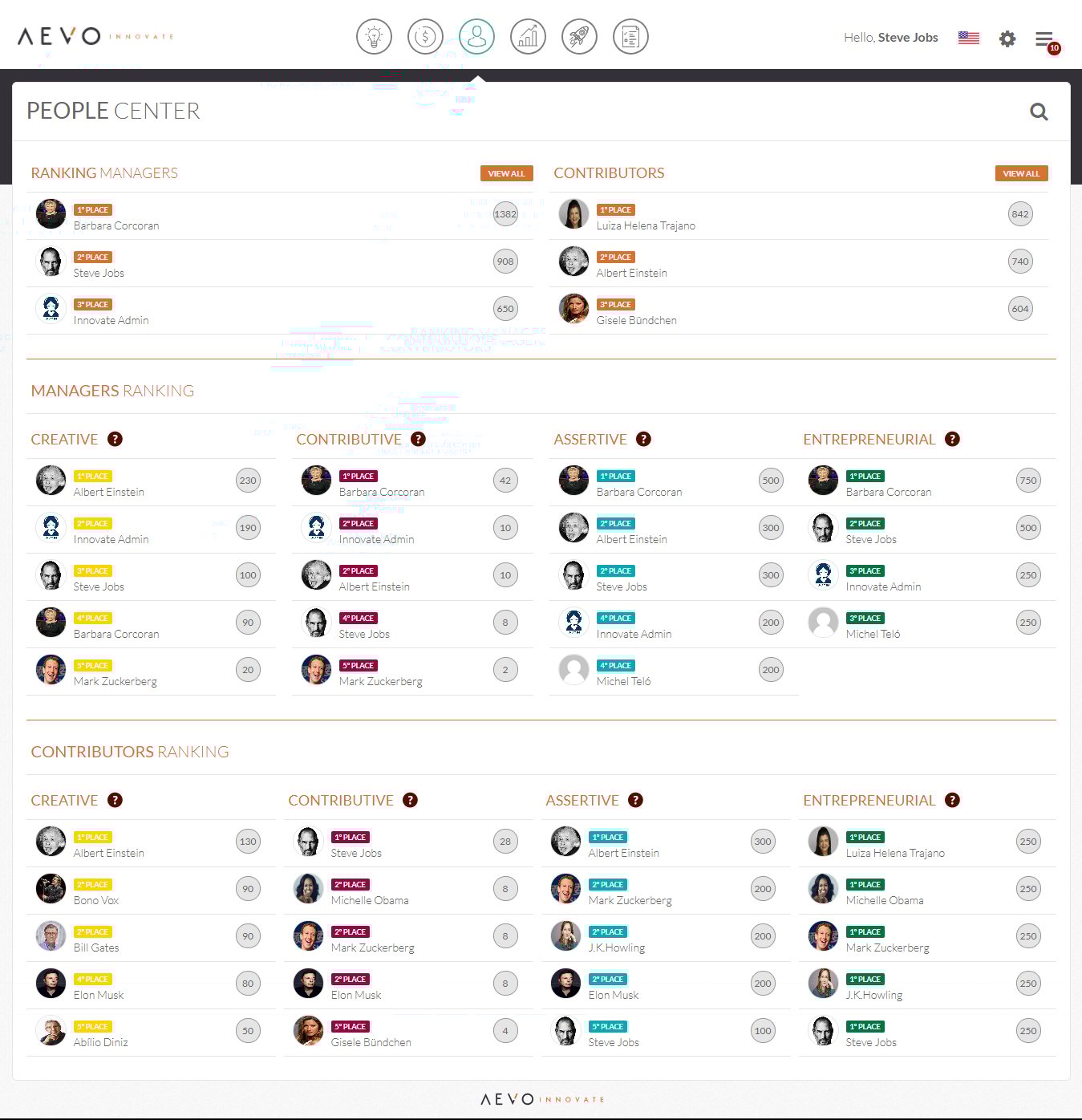Viewport: 1082px width, 1120px height.
Task: Click the 740 score badge for Albert Einstein
Action: point(1020,262)
